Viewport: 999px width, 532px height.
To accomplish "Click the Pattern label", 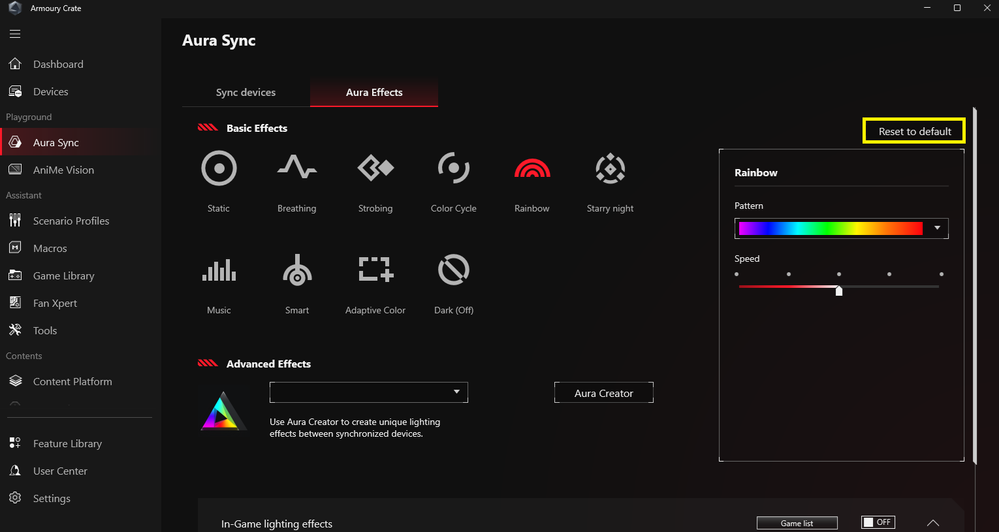I will [749, 206].
